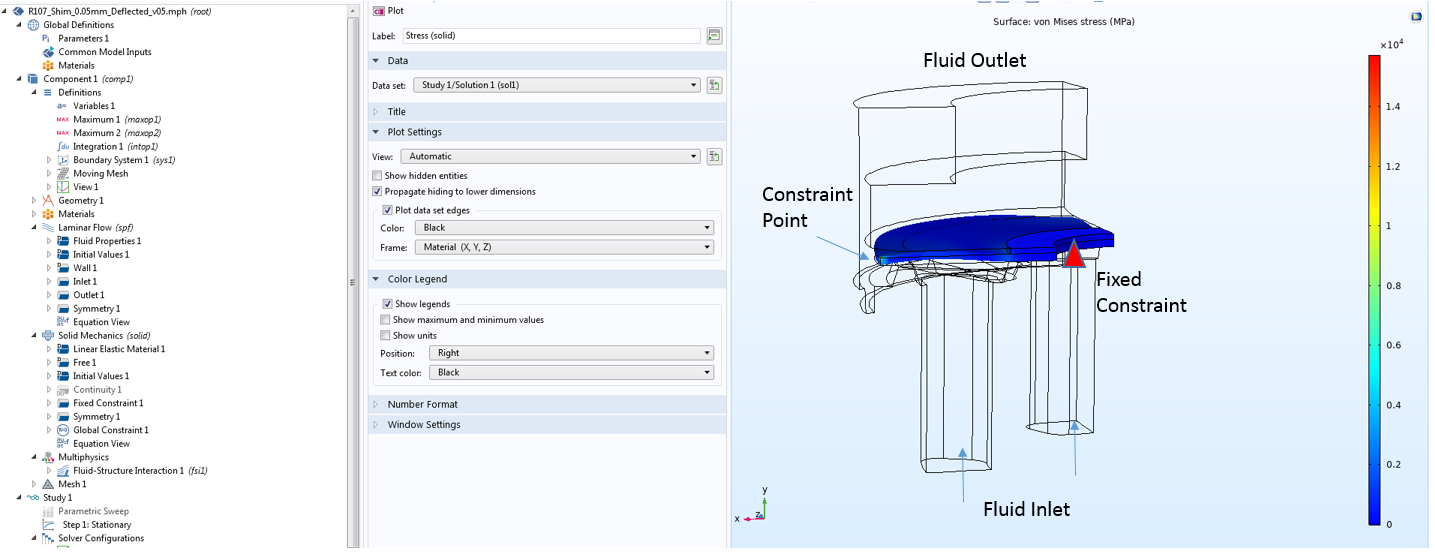Click the Plot icon at top of settings
The width and height of the screenshot is (1435, 558).
click(378, 10)
